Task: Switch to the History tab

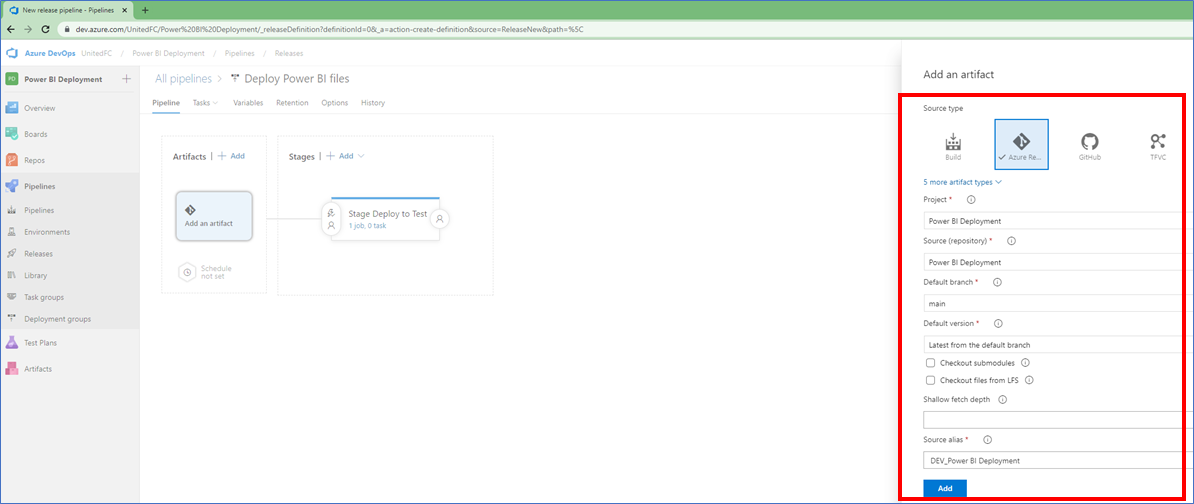Action: (373, 103)
